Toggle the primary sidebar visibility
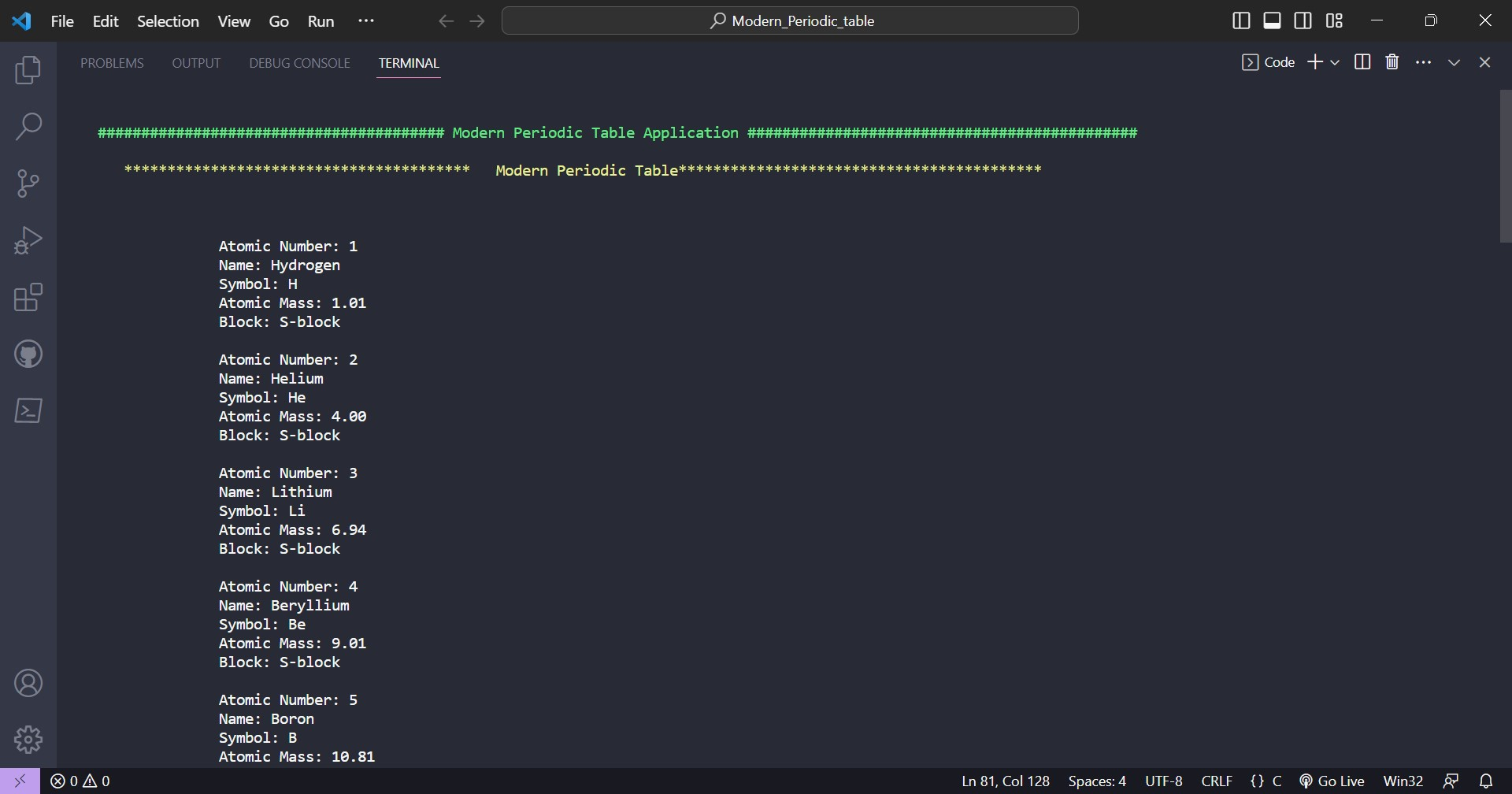1512x794 pixels. (x=1241, y=20)
